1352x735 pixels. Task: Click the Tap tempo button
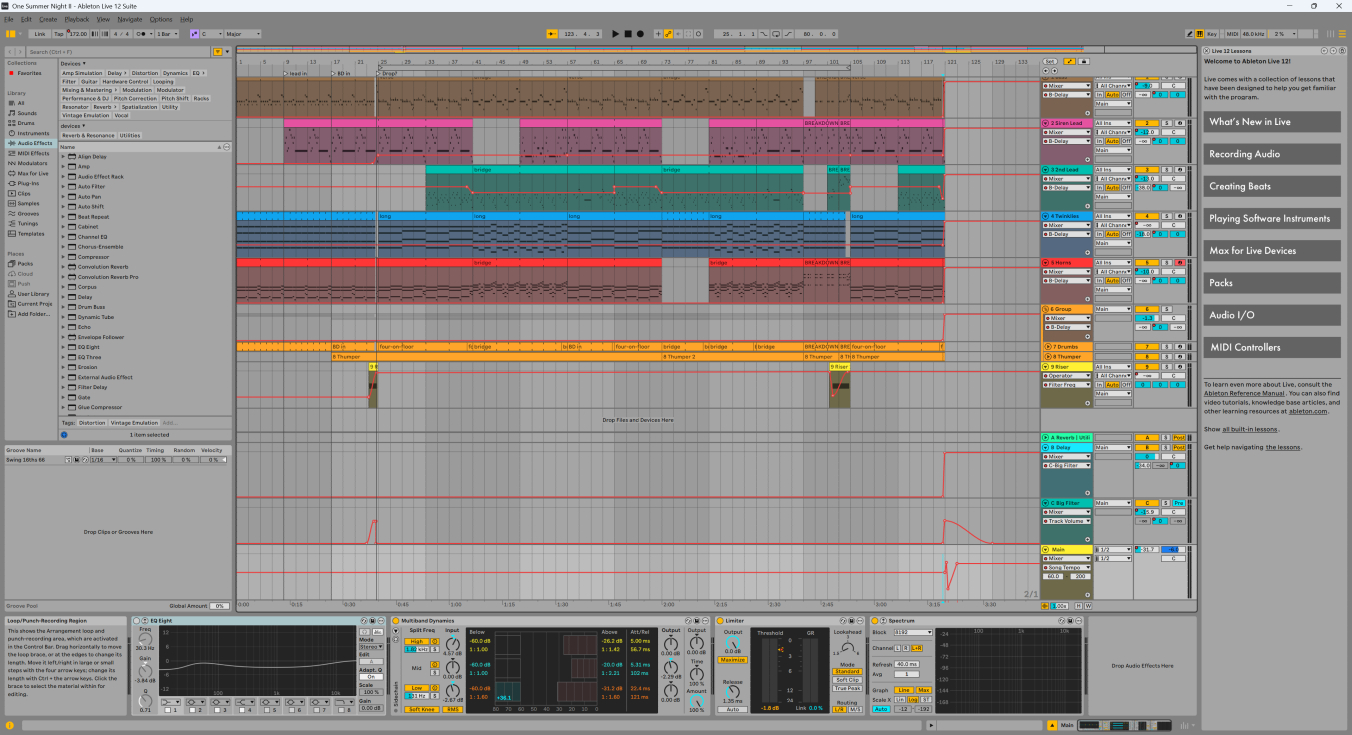coord(58,34)
